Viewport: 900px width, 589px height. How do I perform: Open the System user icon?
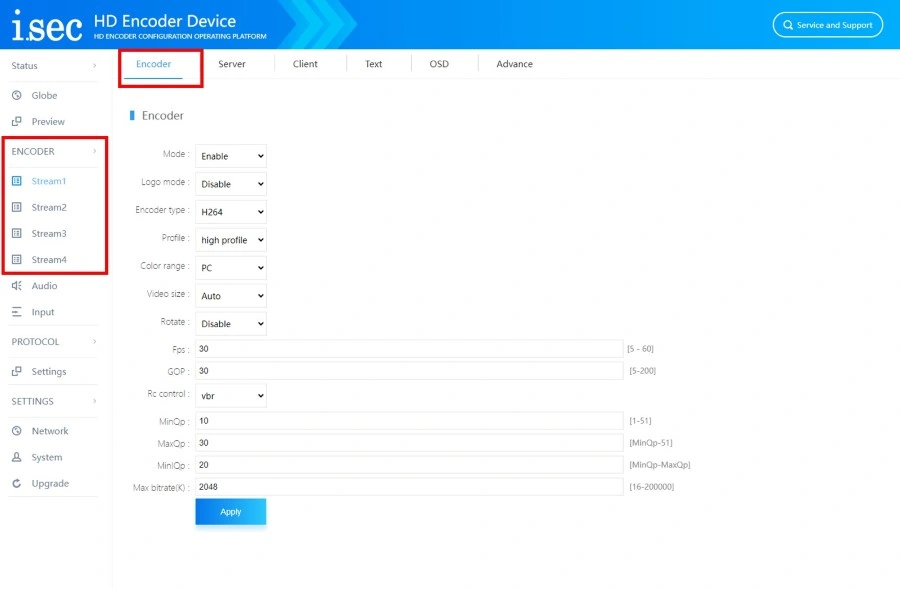(x=17, y=457)
